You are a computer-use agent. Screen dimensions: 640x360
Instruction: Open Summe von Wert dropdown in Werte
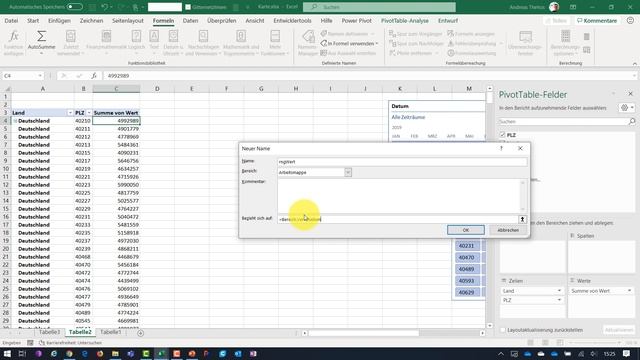629,291
